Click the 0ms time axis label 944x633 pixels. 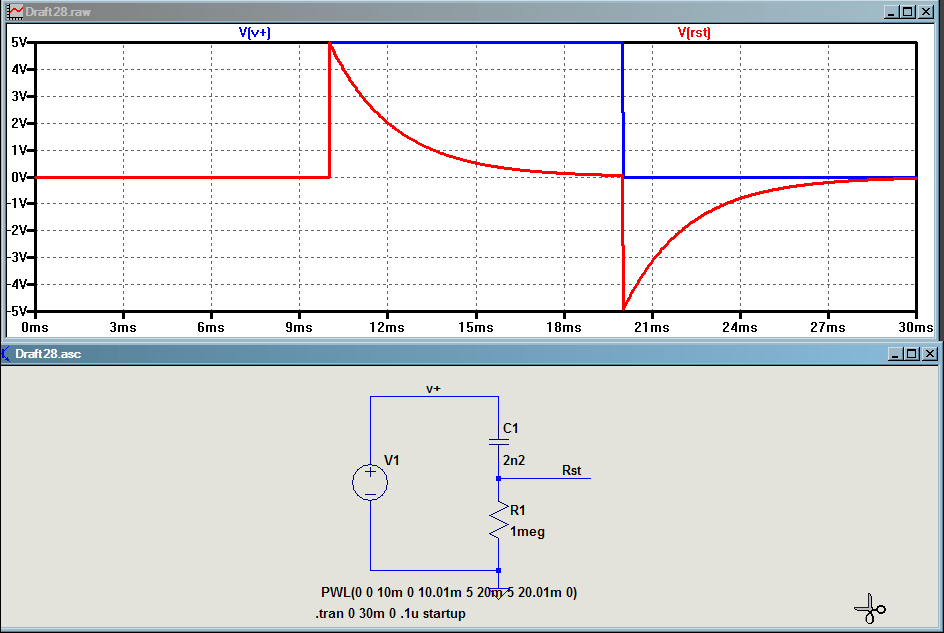(35, 328)
